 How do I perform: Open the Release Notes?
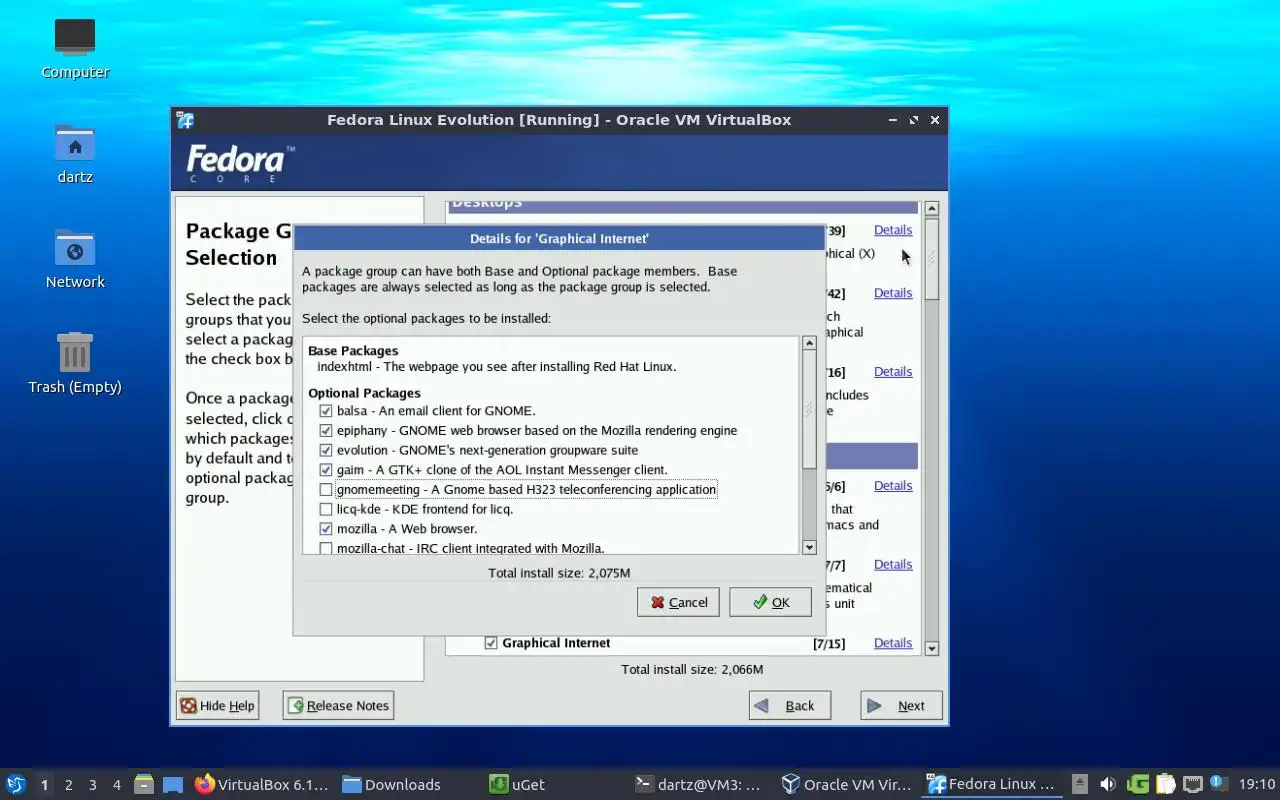pos(338,705)
